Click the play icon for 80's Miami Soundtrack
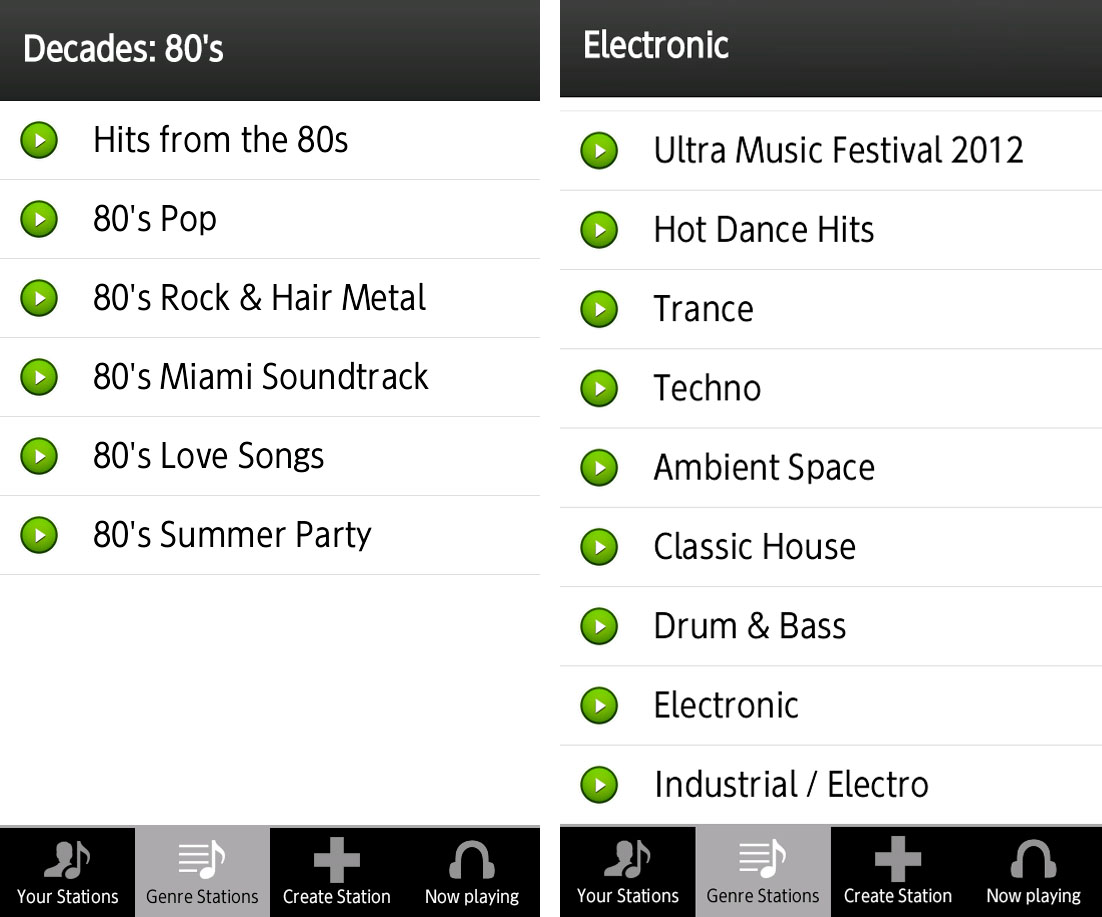 pyautogui.click(x=39, y=376)
